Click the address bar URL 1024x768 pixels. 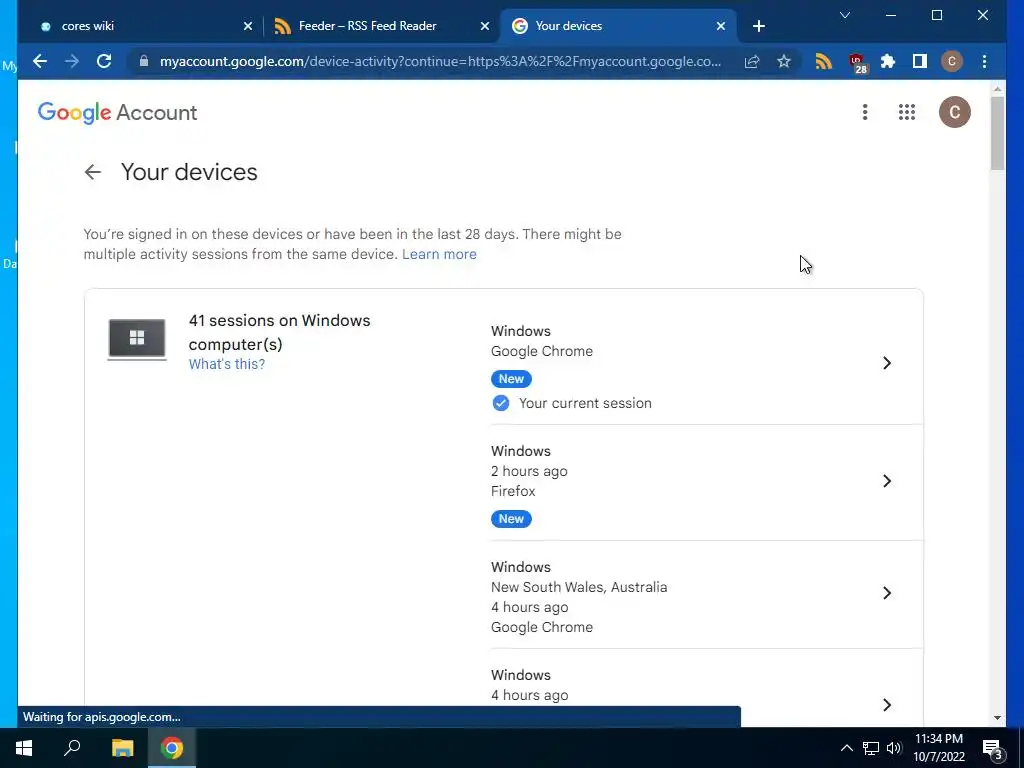pos(440,61)
